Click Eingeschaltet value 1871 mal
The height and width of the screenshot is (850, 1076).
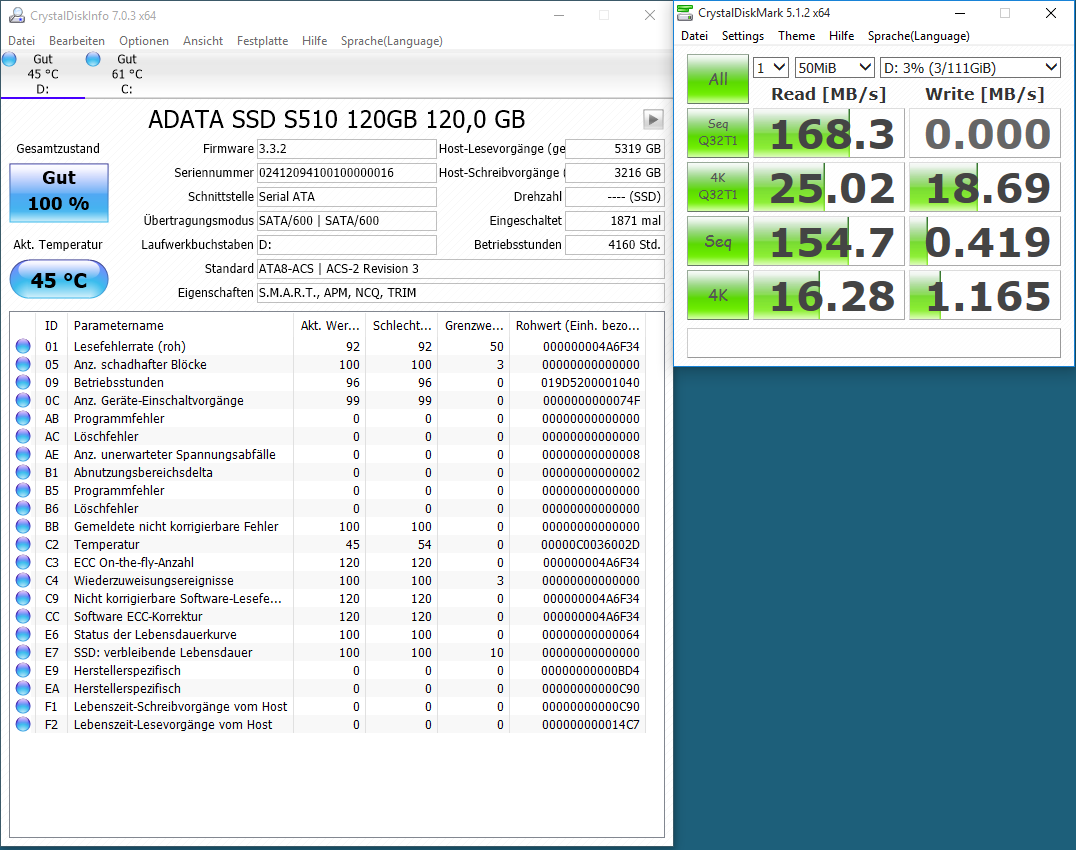coord(615,221)
